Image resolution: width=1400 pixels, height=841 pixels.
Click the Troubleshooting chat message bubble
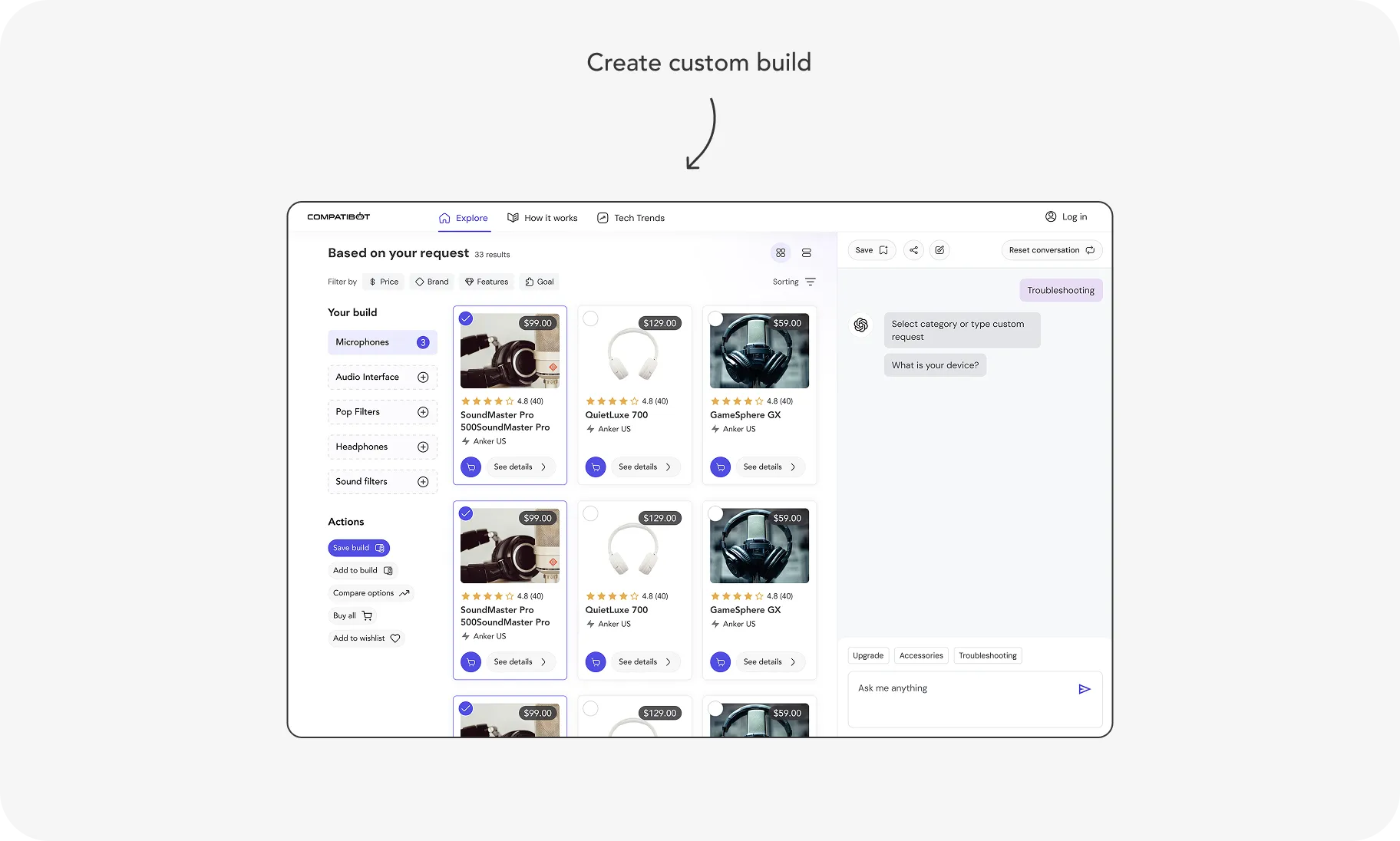1061,290
